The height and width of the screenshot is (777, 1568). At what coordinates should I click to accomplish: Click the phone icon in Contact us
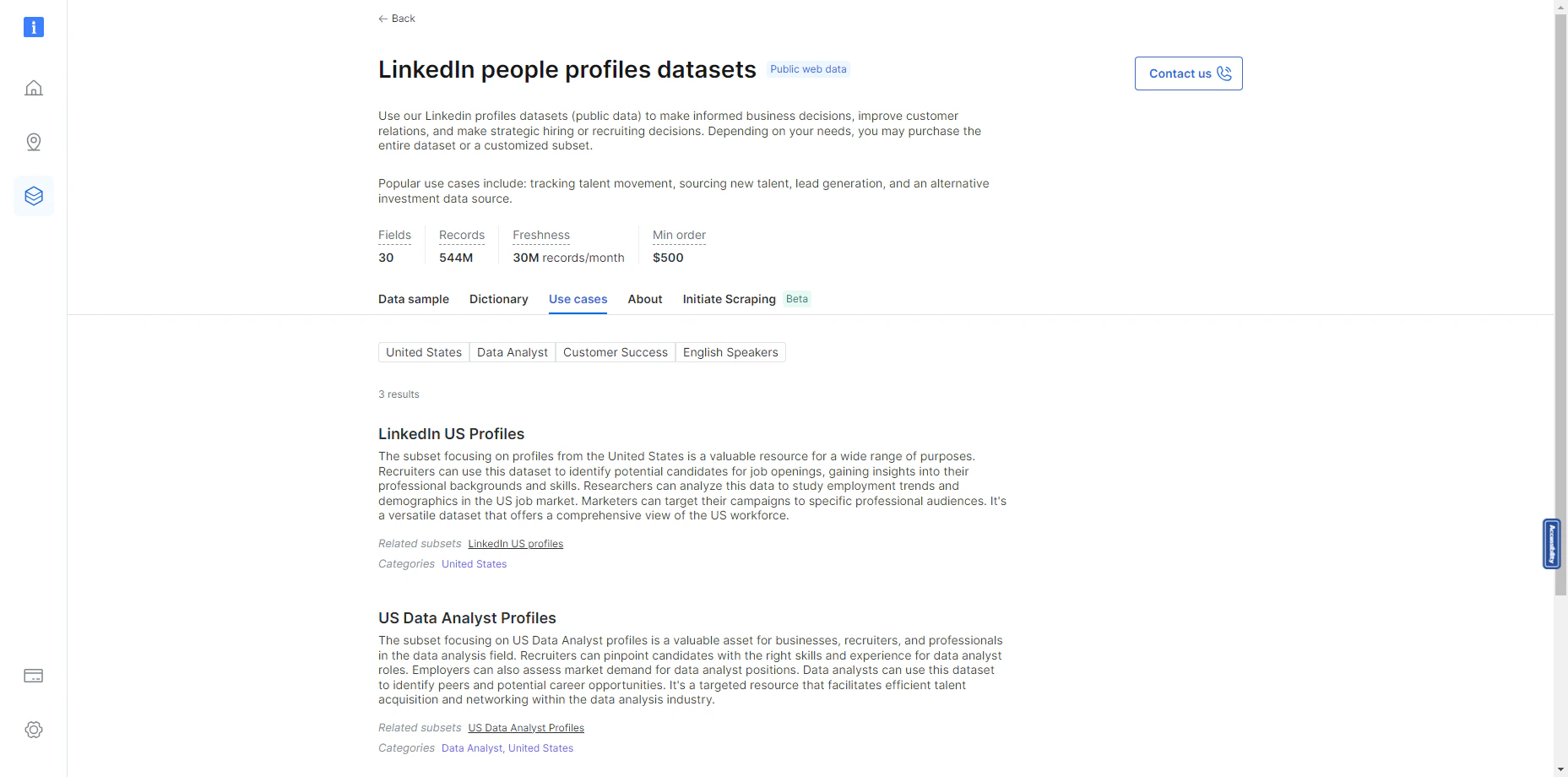tap(1224, 73)
